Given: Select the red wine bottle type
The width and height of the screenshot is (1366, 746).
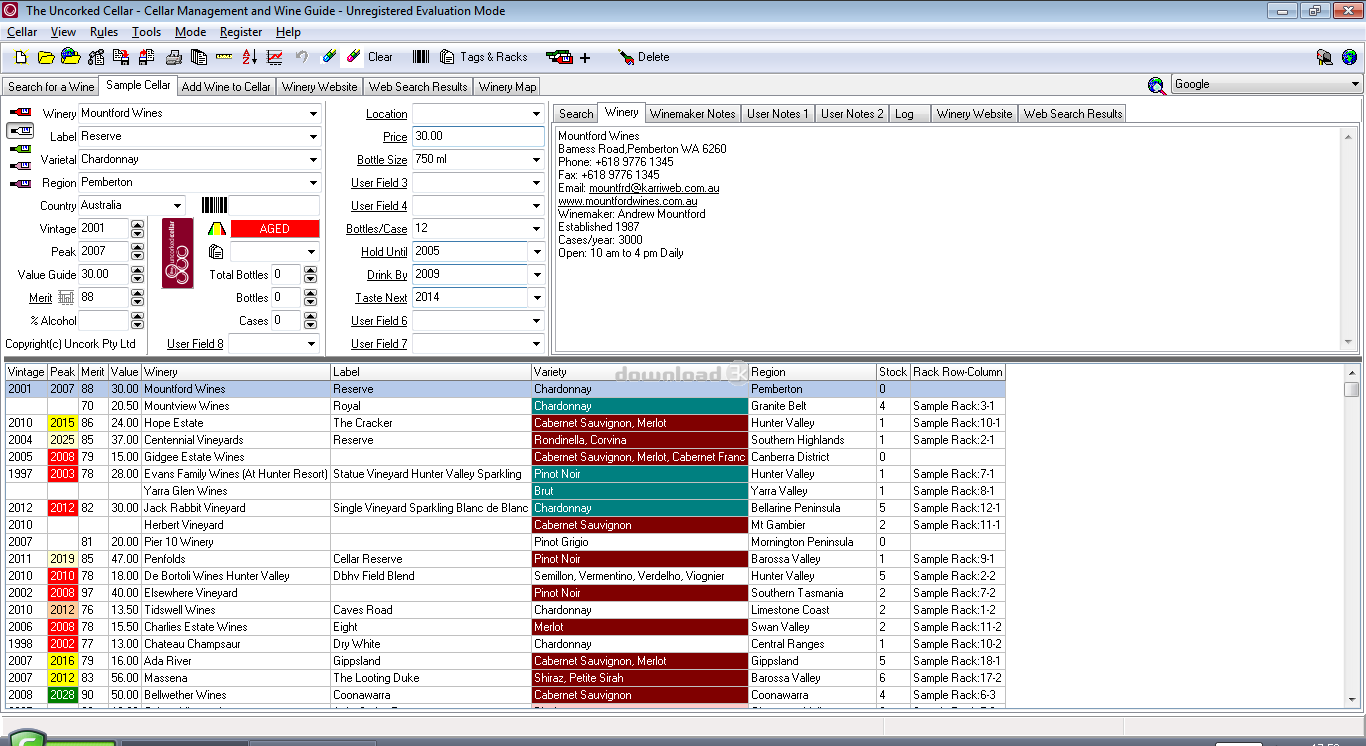Looking at the screenshot, I should (20, 112).
